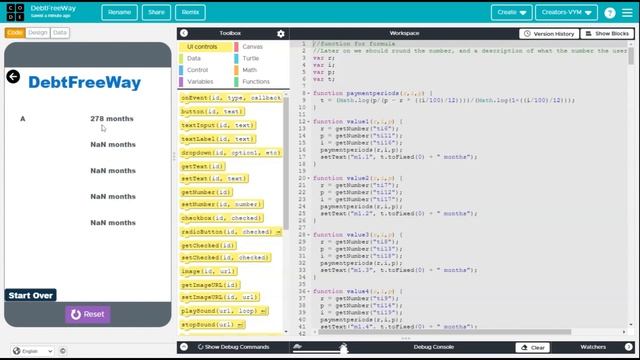The image size is (640, 360).
Task: Click the setText(id, text) block
Action: [x=214, y=179]
